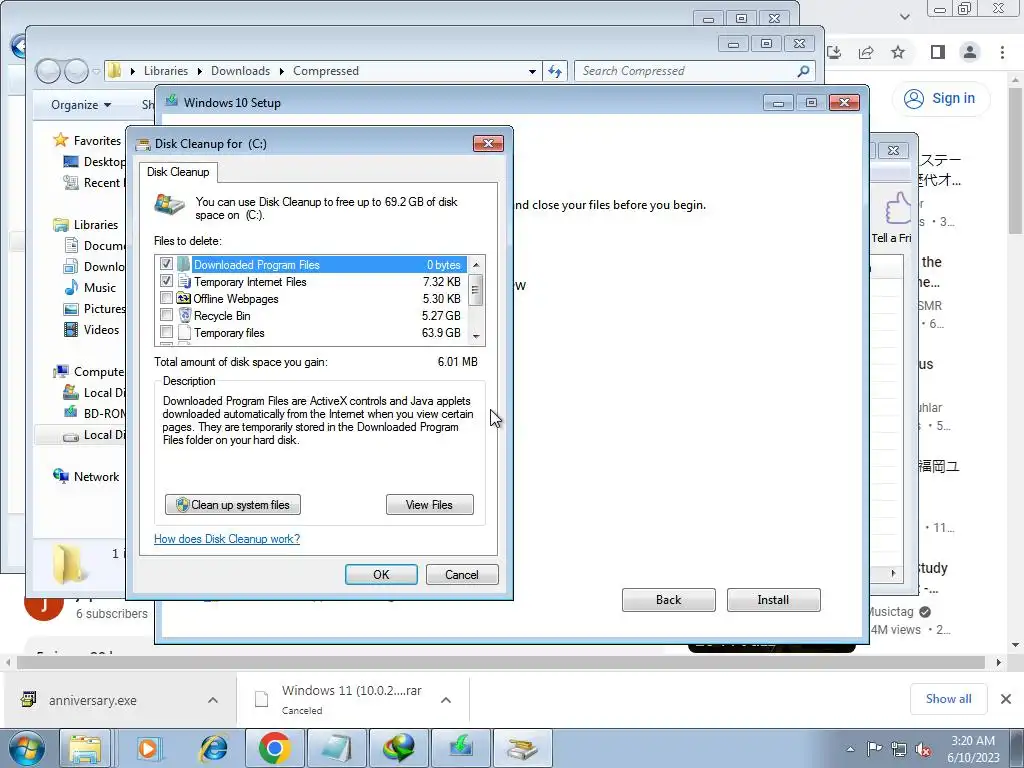The image size is (1024, 768).
Task: Expand the arrow after Libraries breadcrumb
Action: 199,71
